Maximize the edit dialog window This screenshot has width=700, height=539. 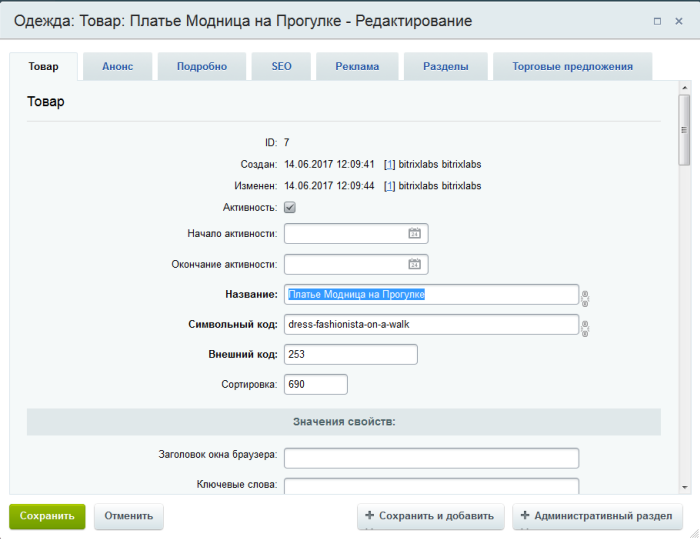657,21
